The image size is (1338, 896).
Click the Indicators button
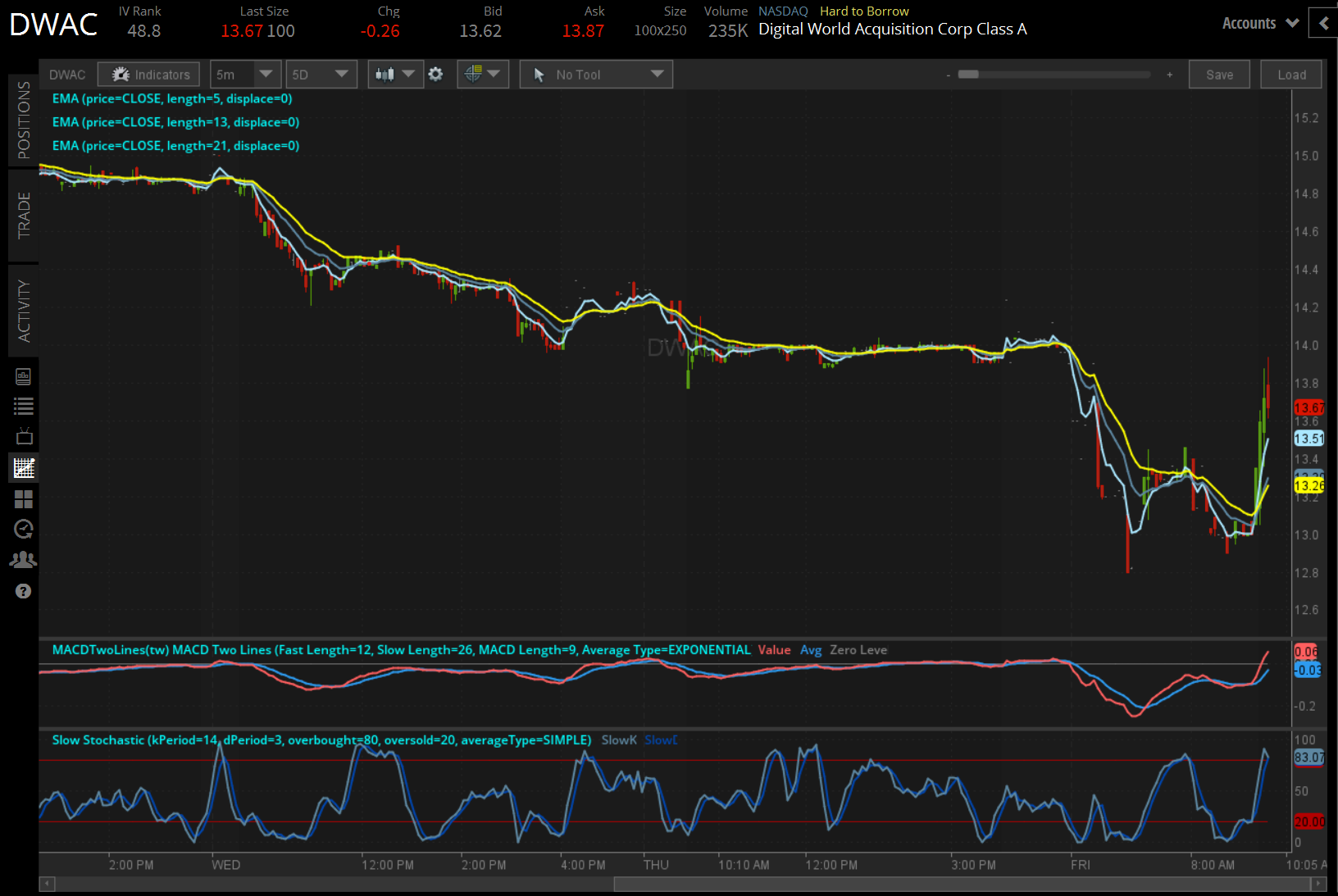149,75
